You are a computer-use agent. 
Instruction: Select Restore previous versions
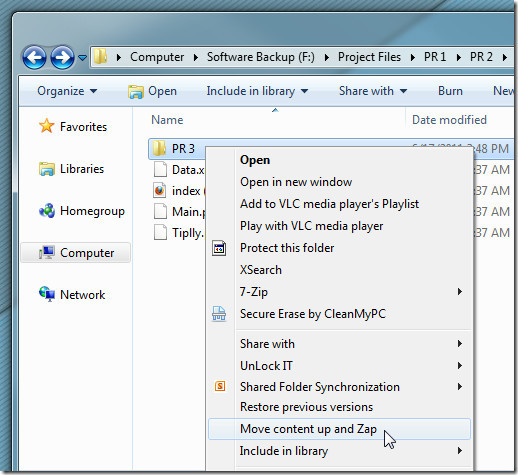point(339,407)
